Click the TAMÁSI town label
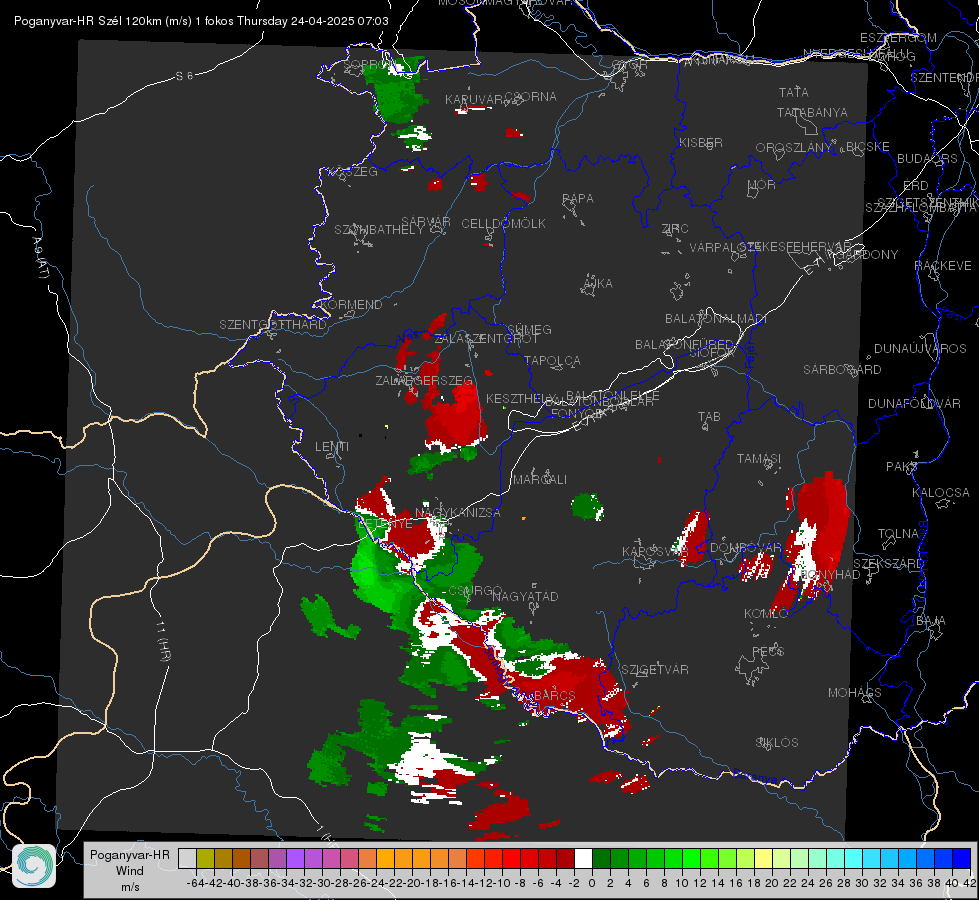 tap(759, 459)
